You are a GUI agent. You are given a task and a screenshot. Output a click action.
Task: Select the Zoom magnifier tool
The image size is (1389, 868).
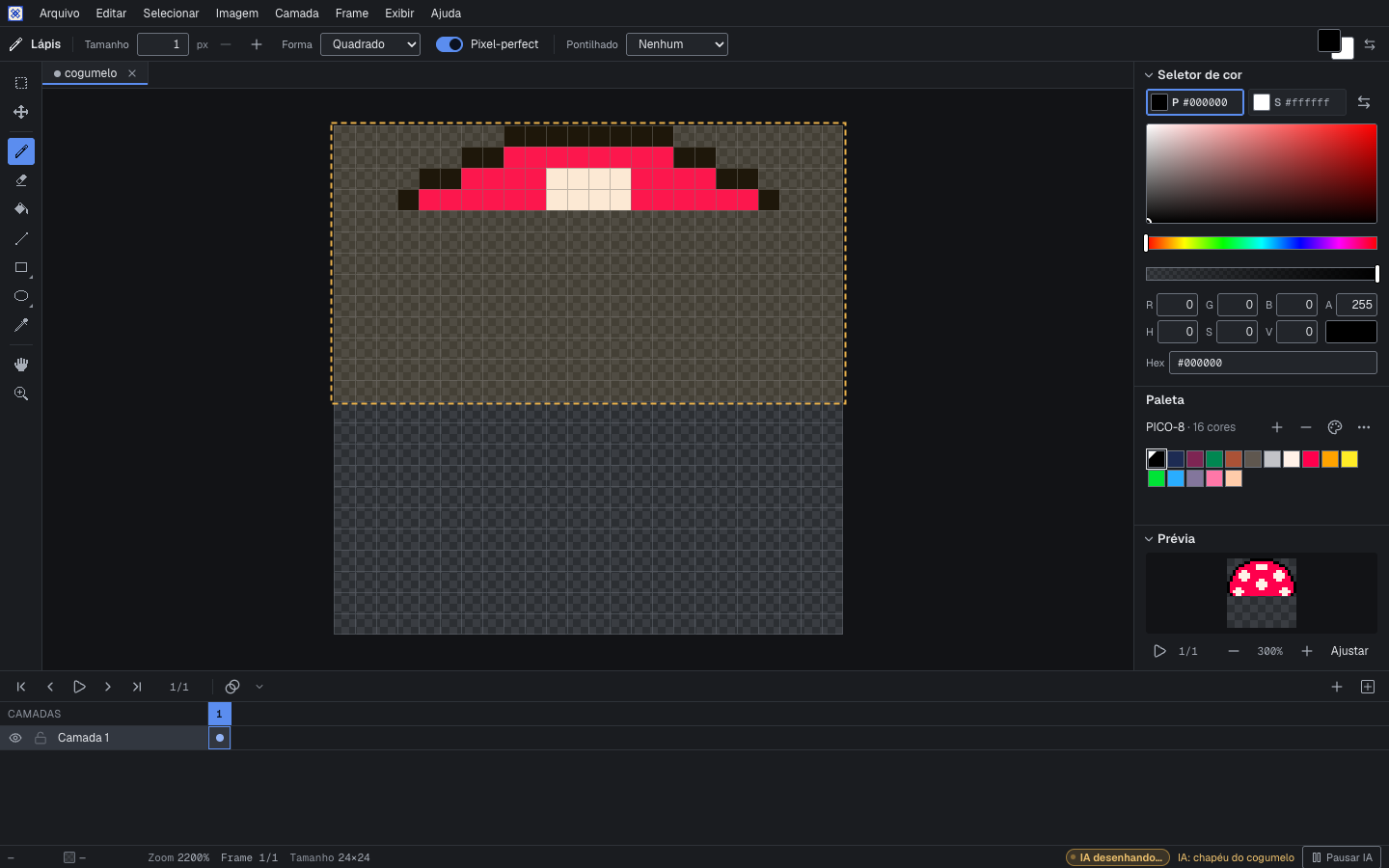[x=21, y=393]
